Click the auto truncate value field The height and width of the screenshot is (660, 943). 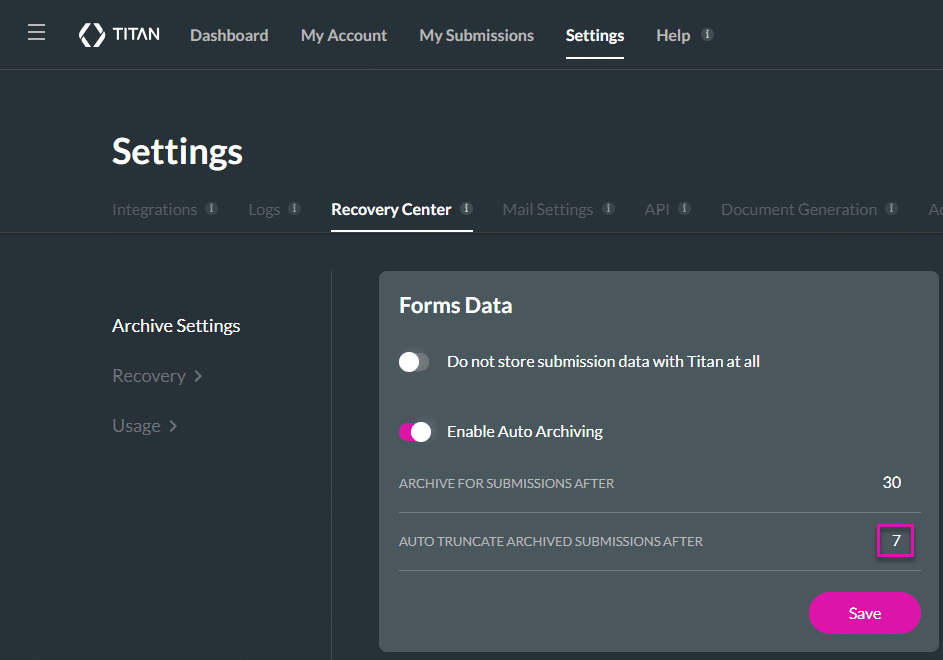pos(895,541)
